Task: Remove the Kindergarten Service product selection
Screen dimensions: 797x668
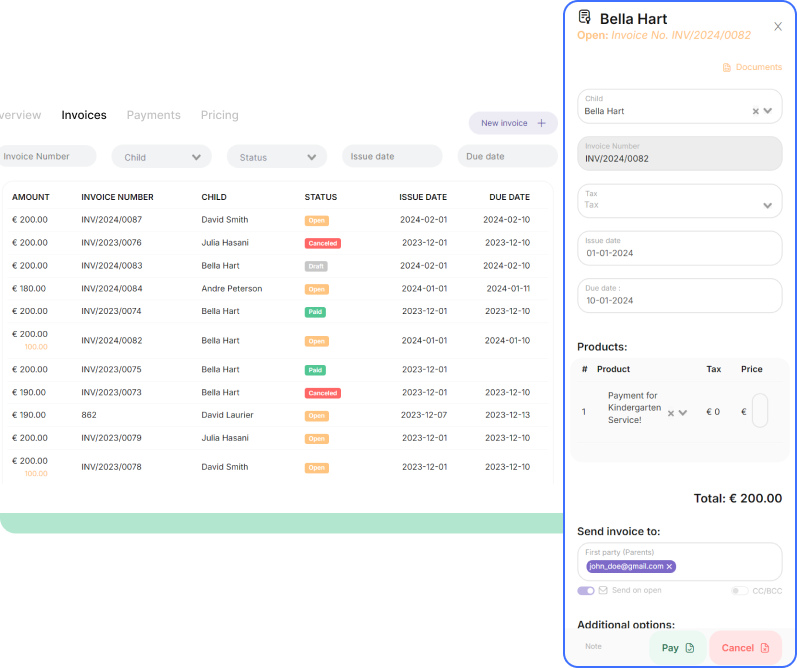Action: click(x=670, y=413)
